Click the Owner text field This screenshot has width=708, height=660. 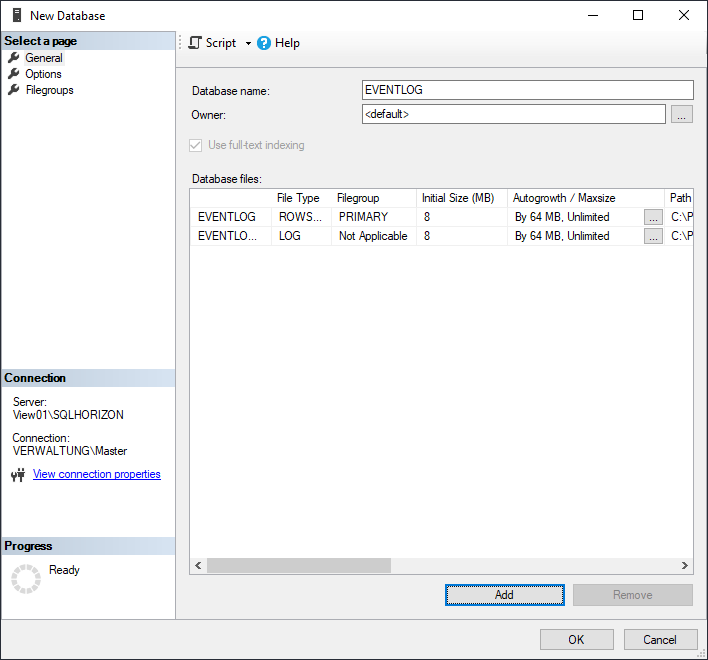(x=513, y=114)
